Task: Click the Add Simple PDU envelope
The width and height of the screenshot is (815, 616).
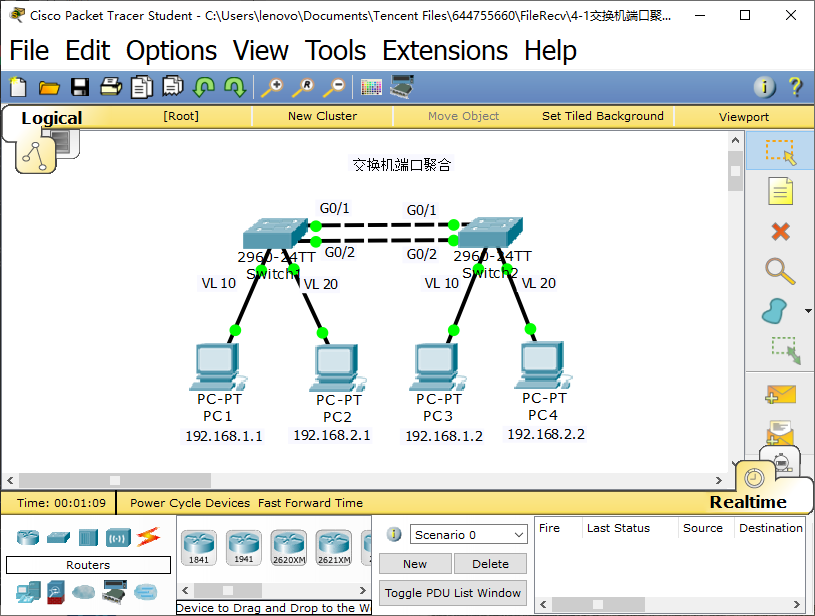Action: (780, 394)
